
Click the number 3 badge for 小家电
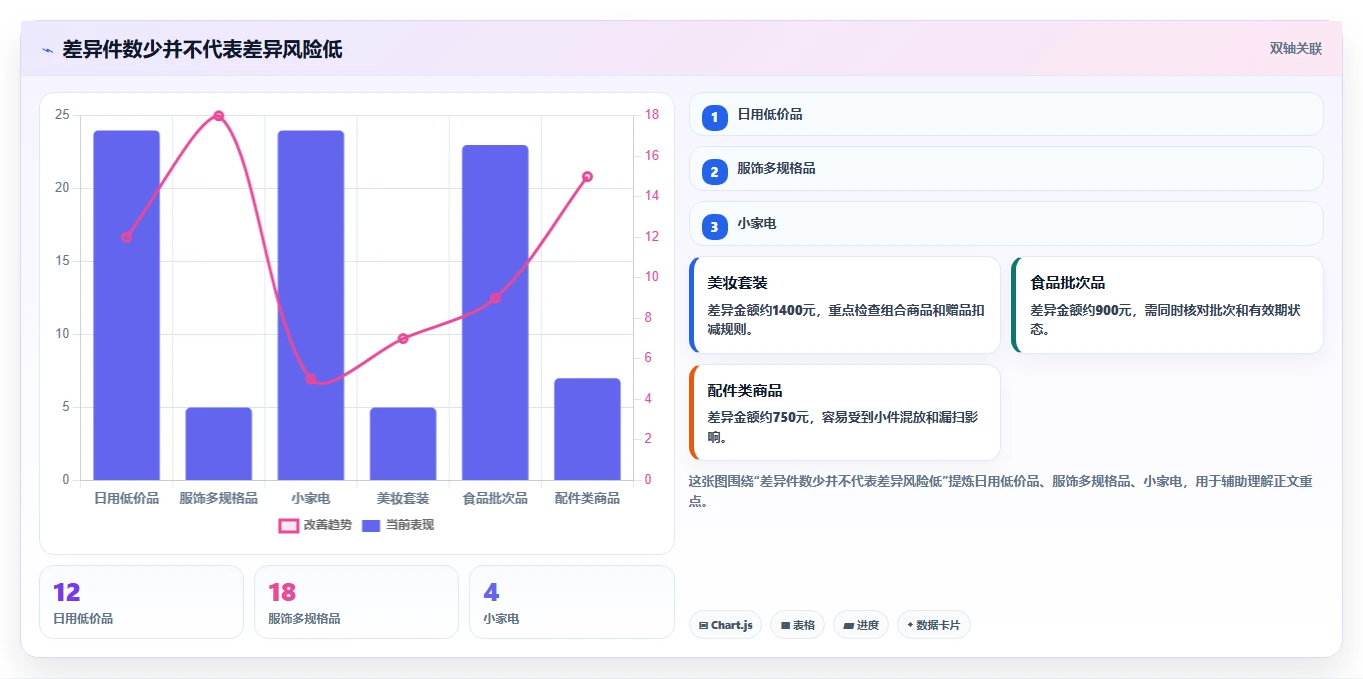click(714, 227)
